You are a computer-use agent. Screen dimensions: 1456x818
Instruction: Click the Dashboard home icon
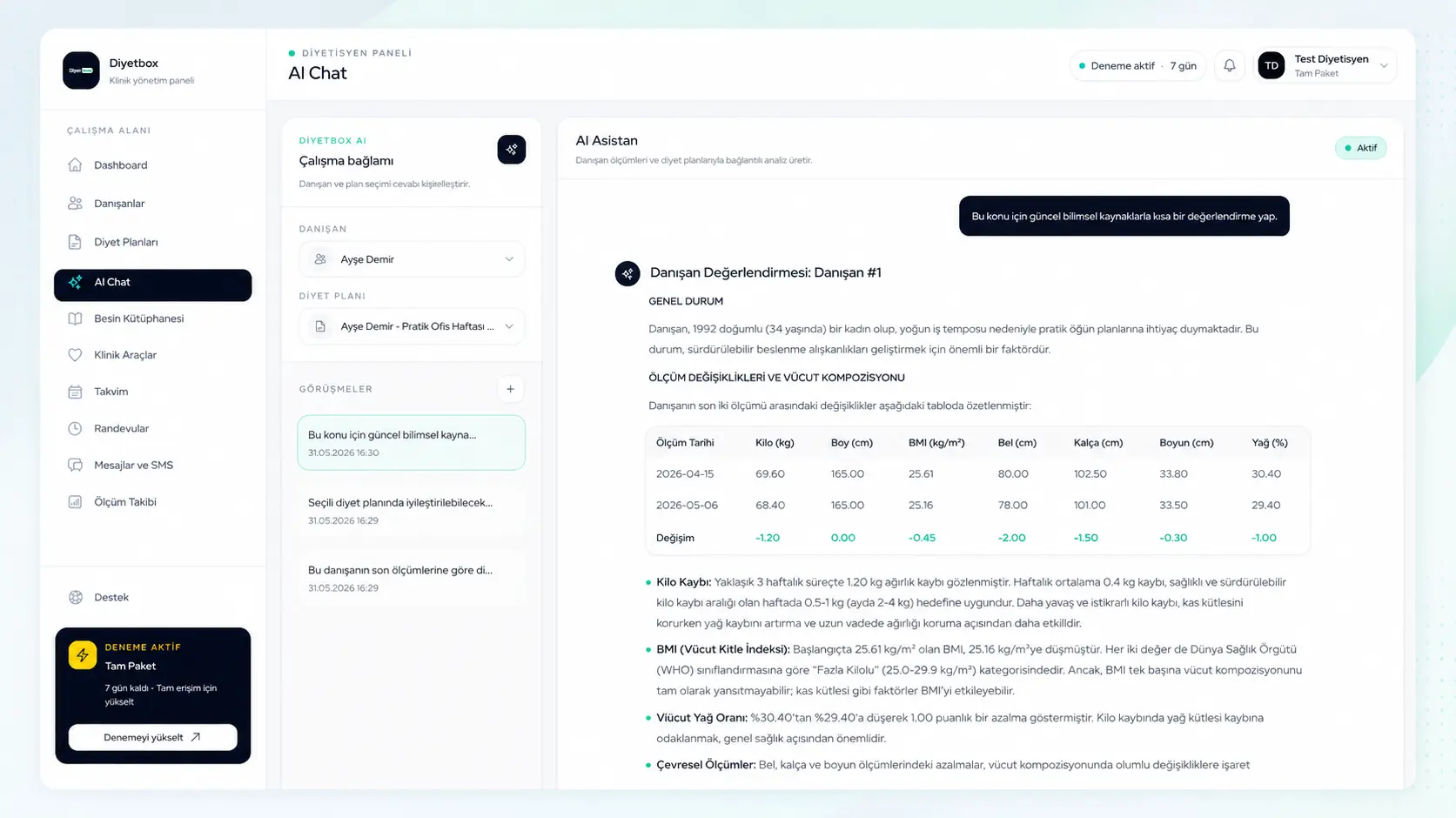click(x=75, y=164)
